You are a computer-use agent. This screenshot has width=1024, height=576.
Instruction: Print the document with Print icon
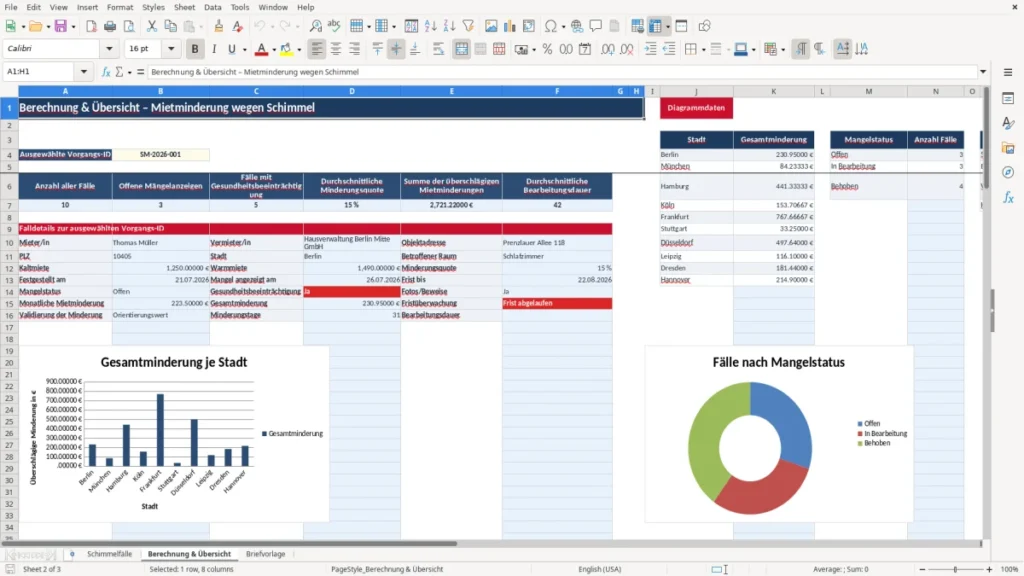click(x=110, y=26)
